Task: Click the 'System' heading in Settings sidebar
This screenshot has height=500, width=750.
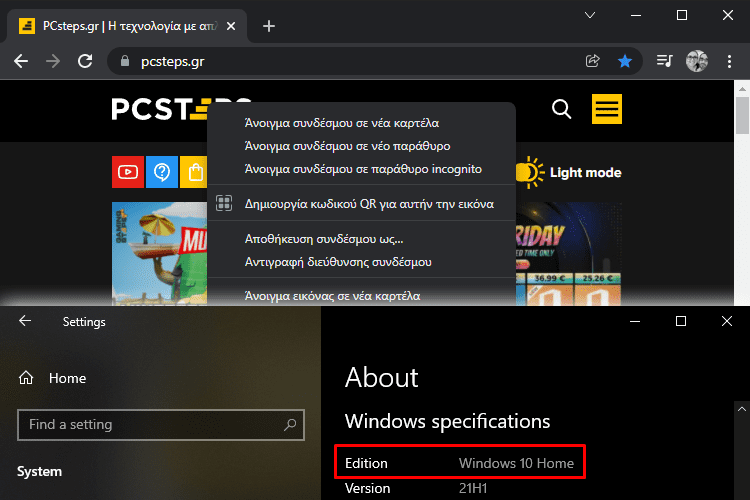Action: (x=39, y=471)
